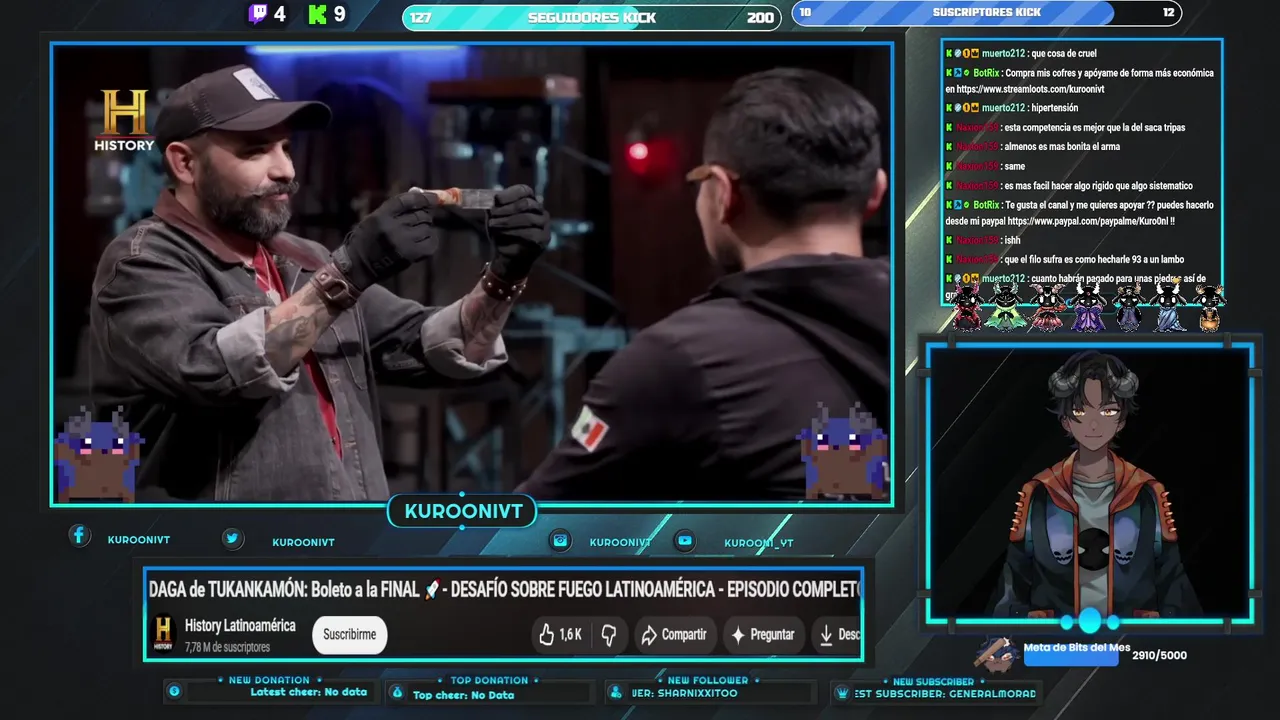This screenshot has width=1280, height=720.
Task: Open the streamloots.com/kuroonivt link in chat
Action: tap(1029, 89)
